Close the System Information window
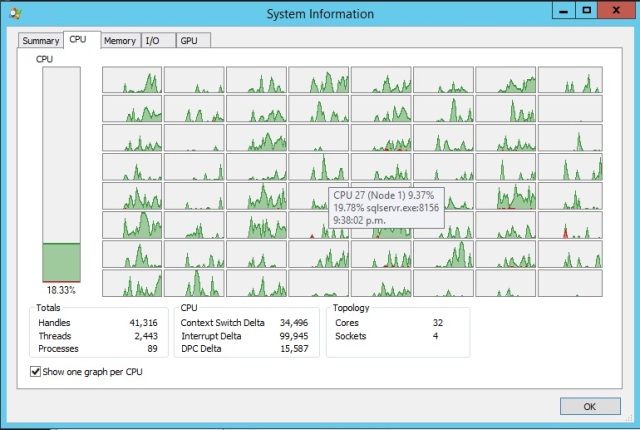 pyautogui.click(x=616, y=10)
